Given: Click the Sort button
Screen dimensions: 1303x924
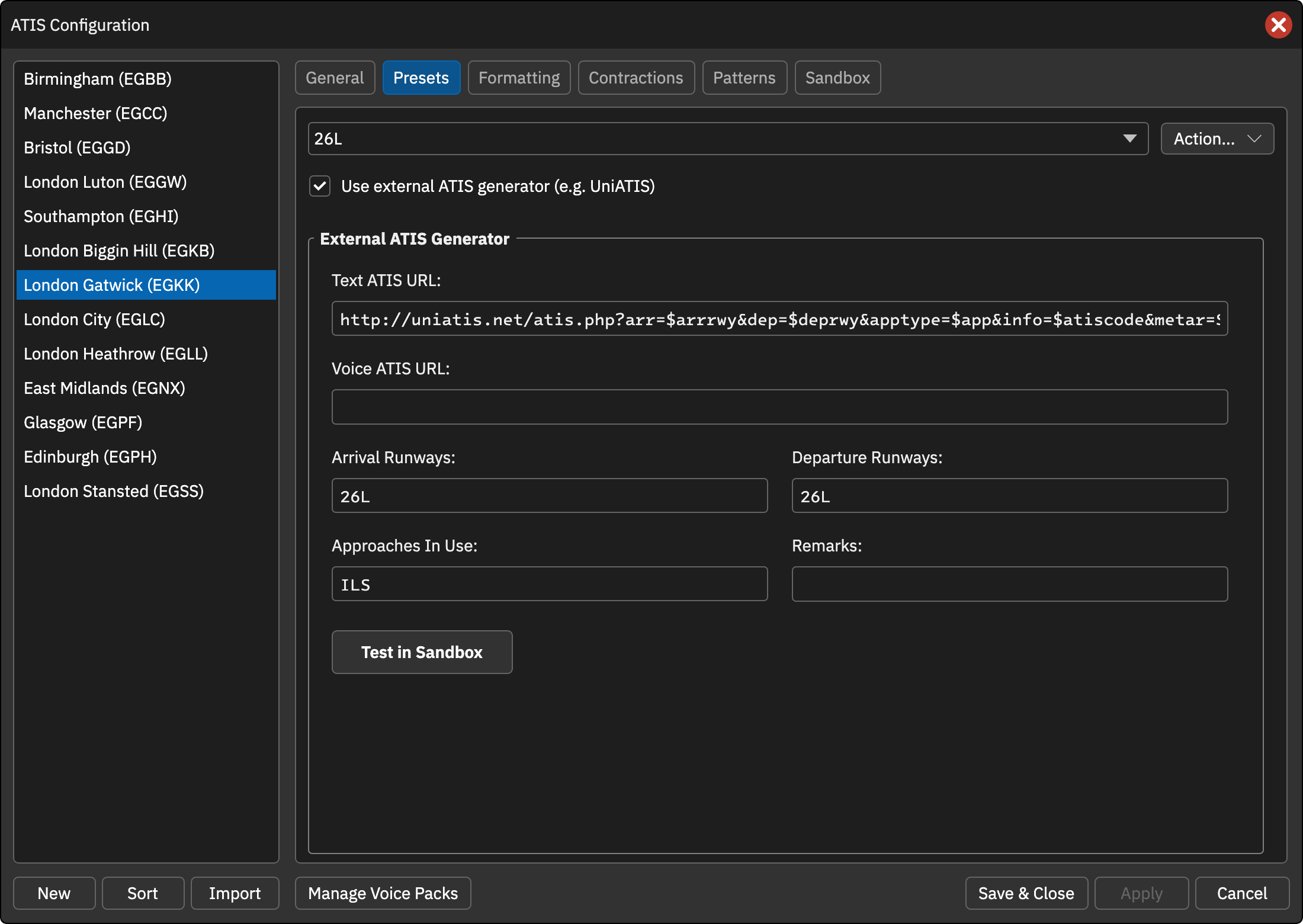Looking at the screenshot, I should tap(143, 893).
